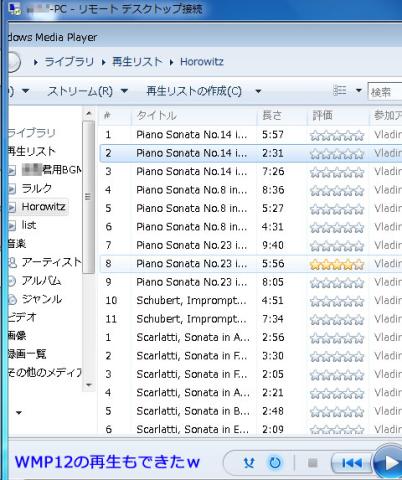402x480 pixels.
Task: Rate the 7:26 track with stars
Action: pyautogui.click(x=337, y=172)
